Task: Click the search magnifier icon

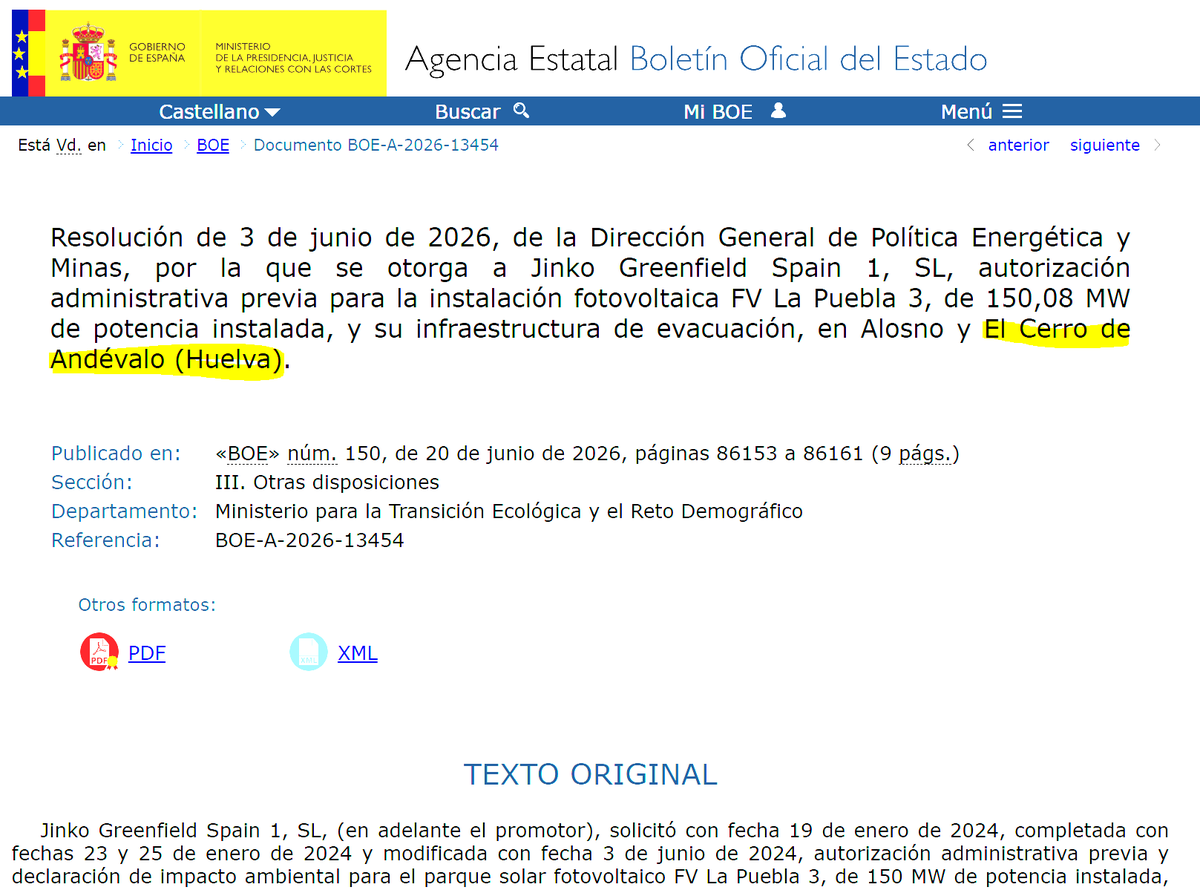Action: pyautogui.click(x=520, y=111)
